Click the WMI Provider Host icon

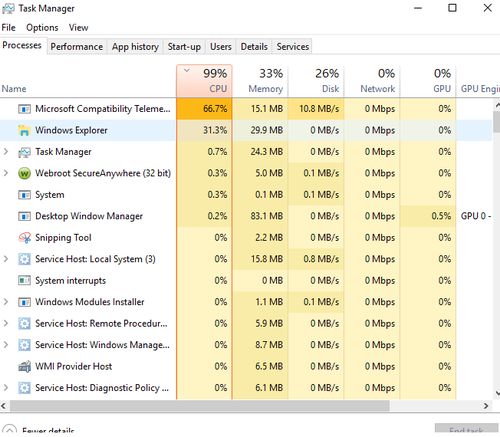pyautogui.click(x=24, y=366)
